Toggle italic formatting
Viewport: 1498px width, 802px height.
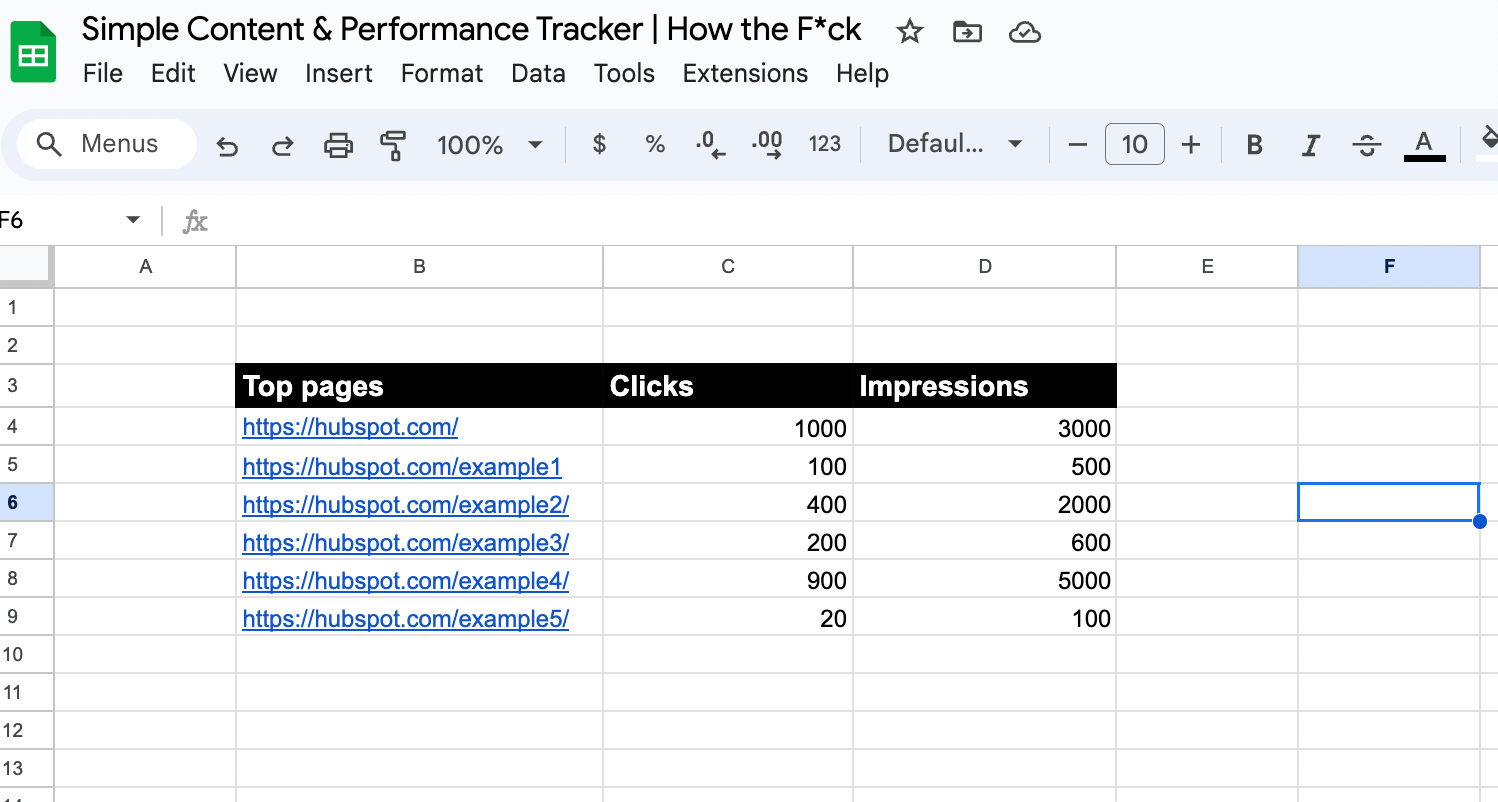point(1310,145)
